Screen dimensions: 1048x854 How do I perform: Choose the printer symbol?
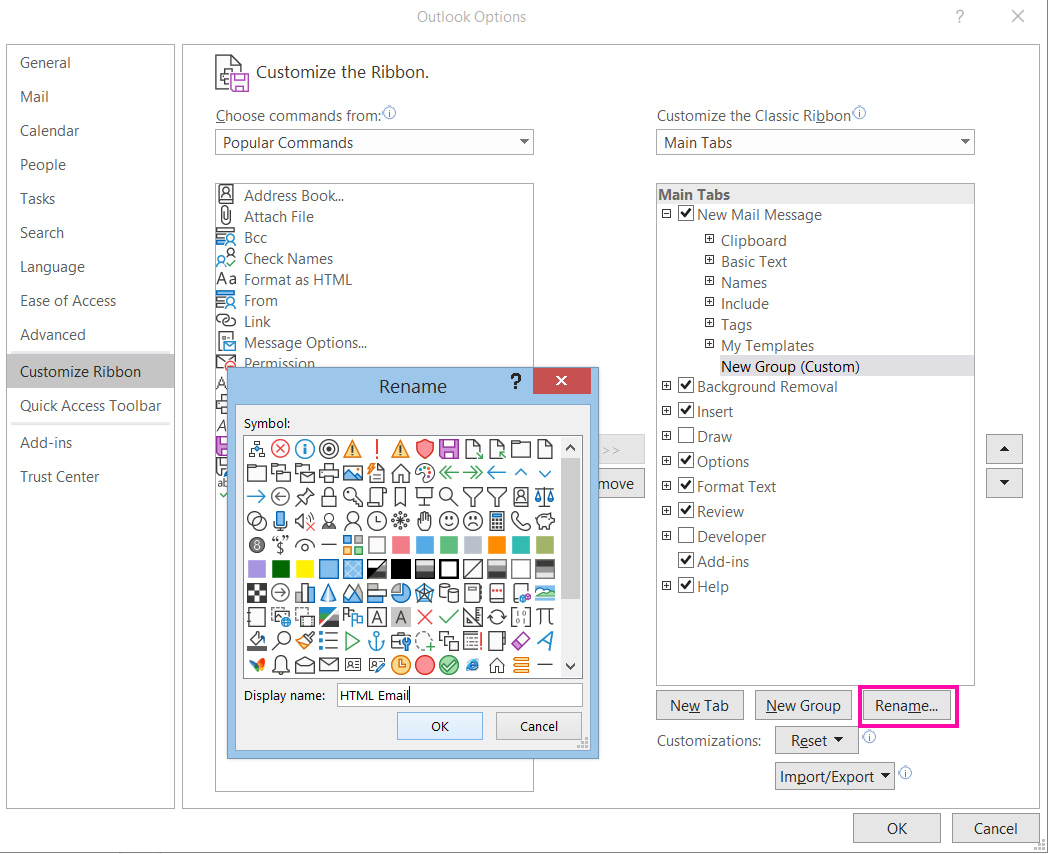(x=329, y=473)
